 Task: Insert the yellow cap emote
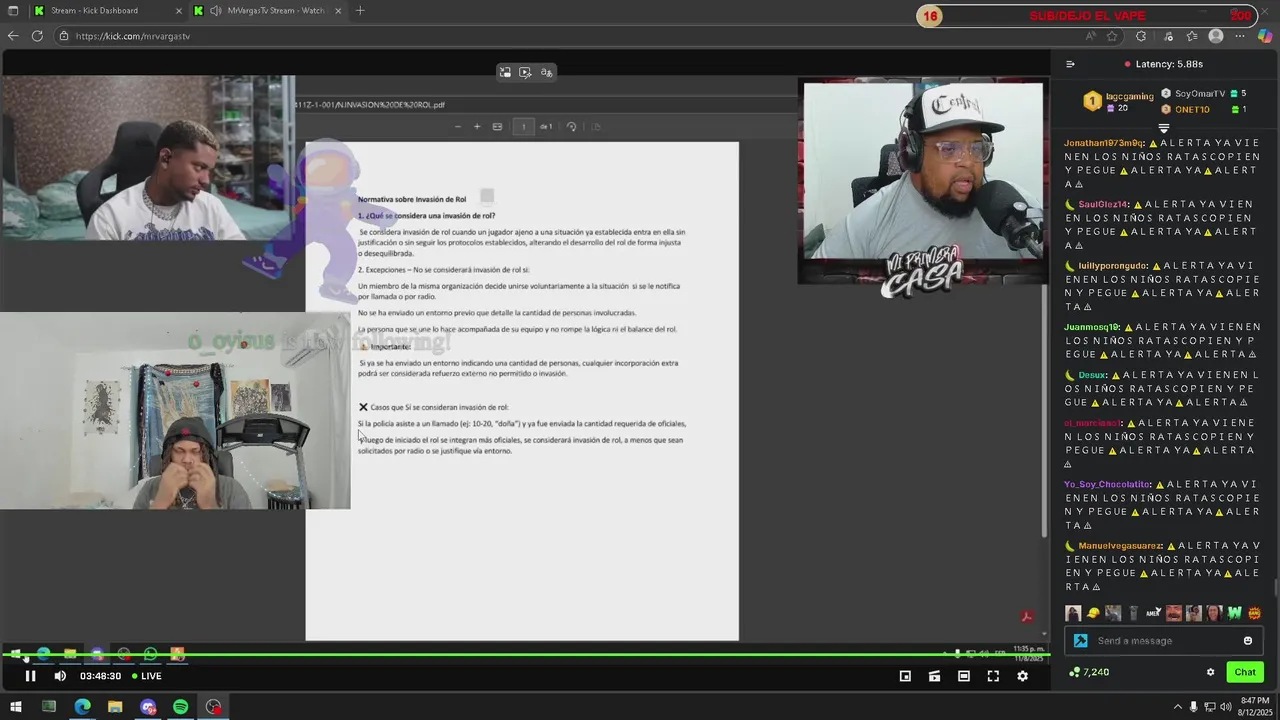click(x=1093, y=613)
